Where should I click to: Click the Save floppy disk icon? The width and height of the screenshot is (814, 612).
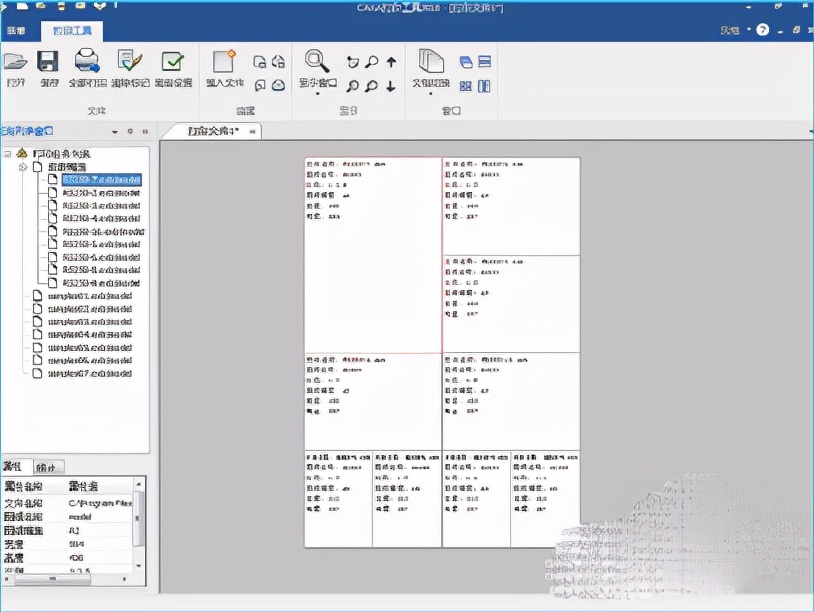pyautogui.click(x=49, y=62)
